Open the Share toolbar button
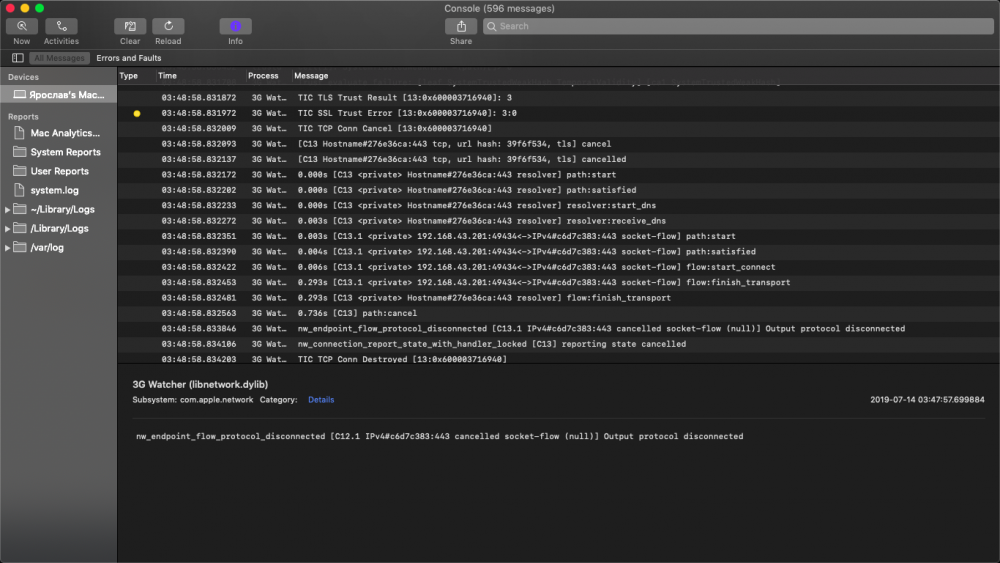 [x=460, y=27]
